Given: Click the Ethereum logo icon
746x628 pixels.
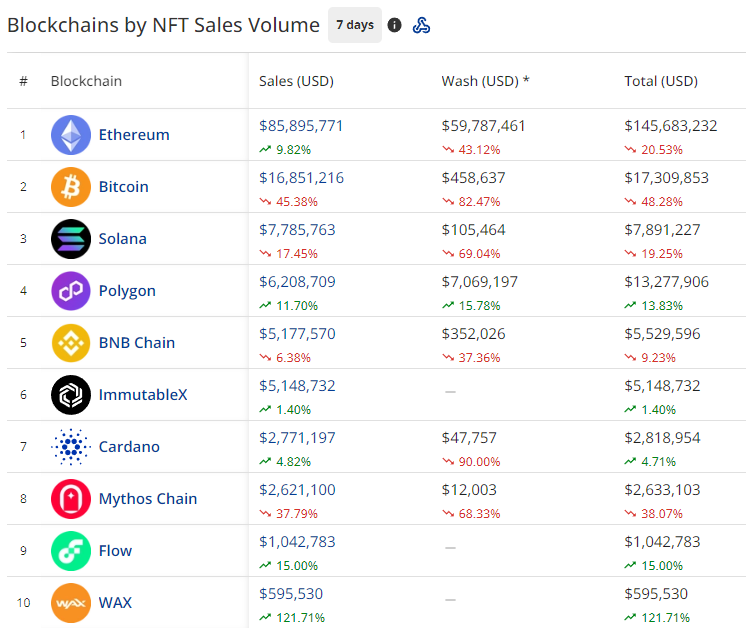Looking at the screenshot, I should click(x=71, y=135).
